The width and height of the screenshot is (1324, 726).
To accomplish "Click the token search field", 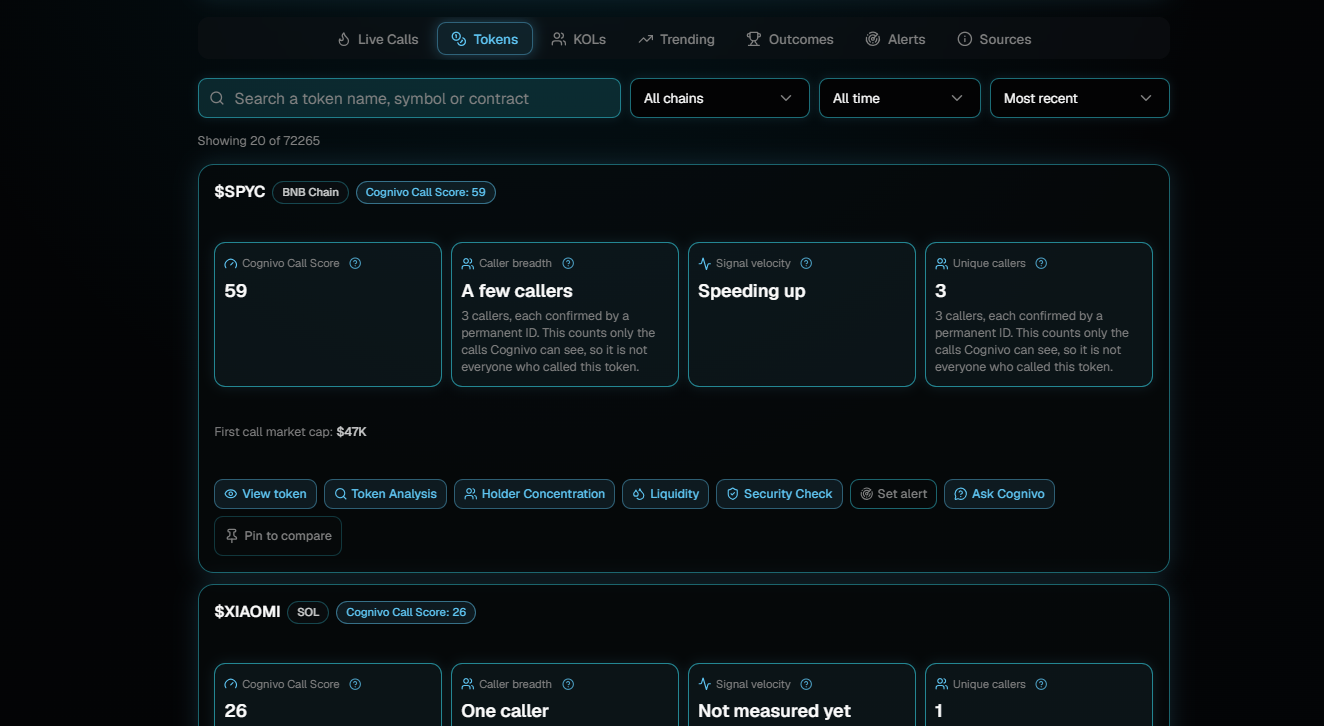I will [409, 98].
